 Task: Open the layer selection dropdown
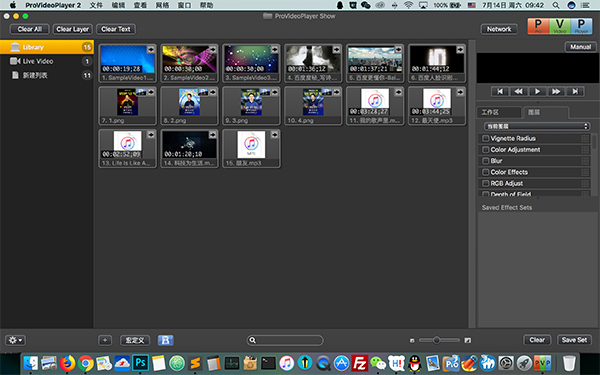pyautogui.click(x=537, y=126)
